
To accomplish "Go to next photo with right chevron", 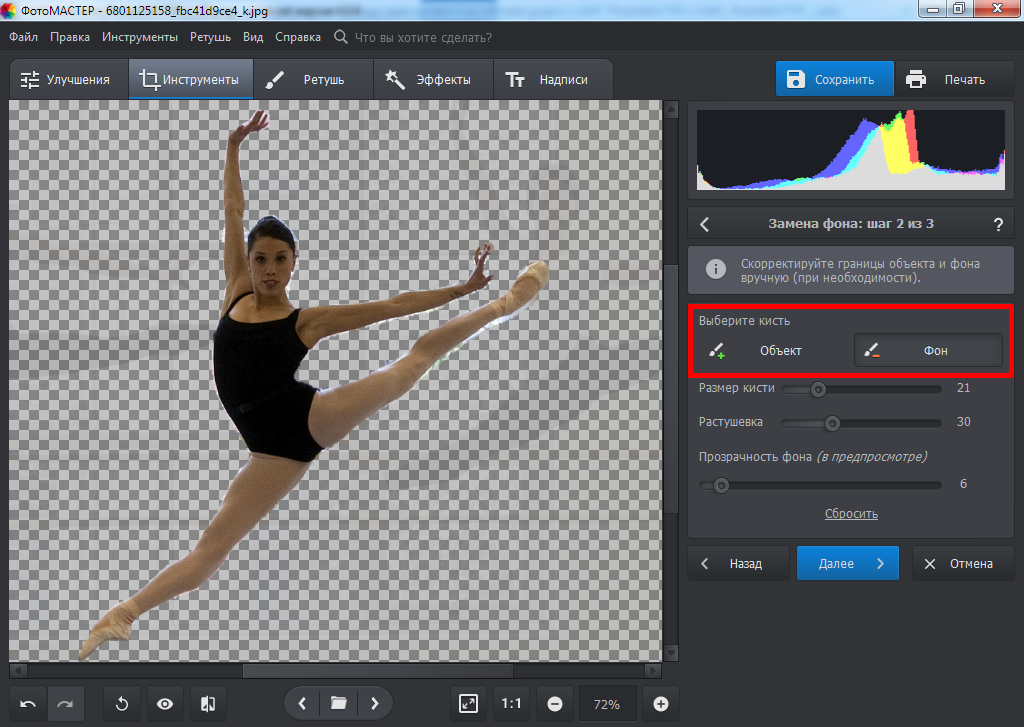I will click(375, 704).
